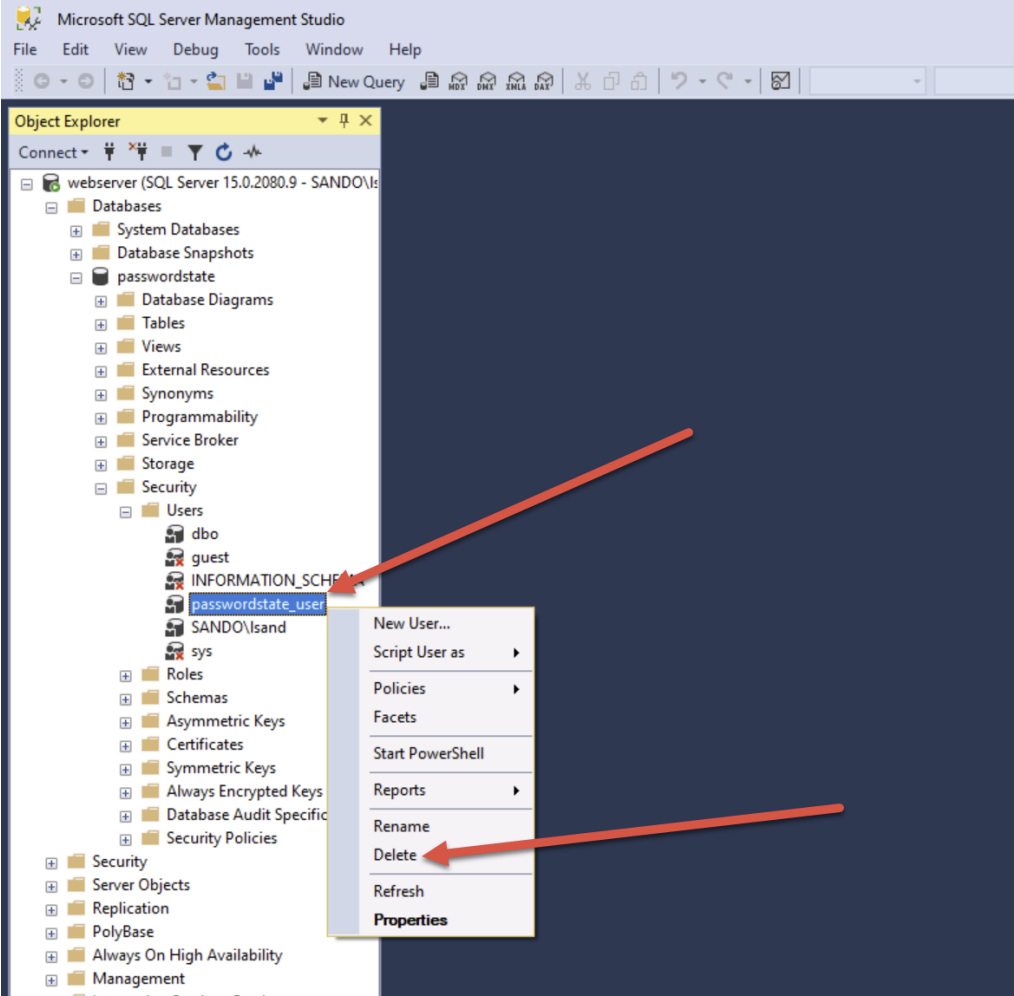Viewport: 1014px width, 996px height.
Task: Open the View menu
Action: (131, 50)
